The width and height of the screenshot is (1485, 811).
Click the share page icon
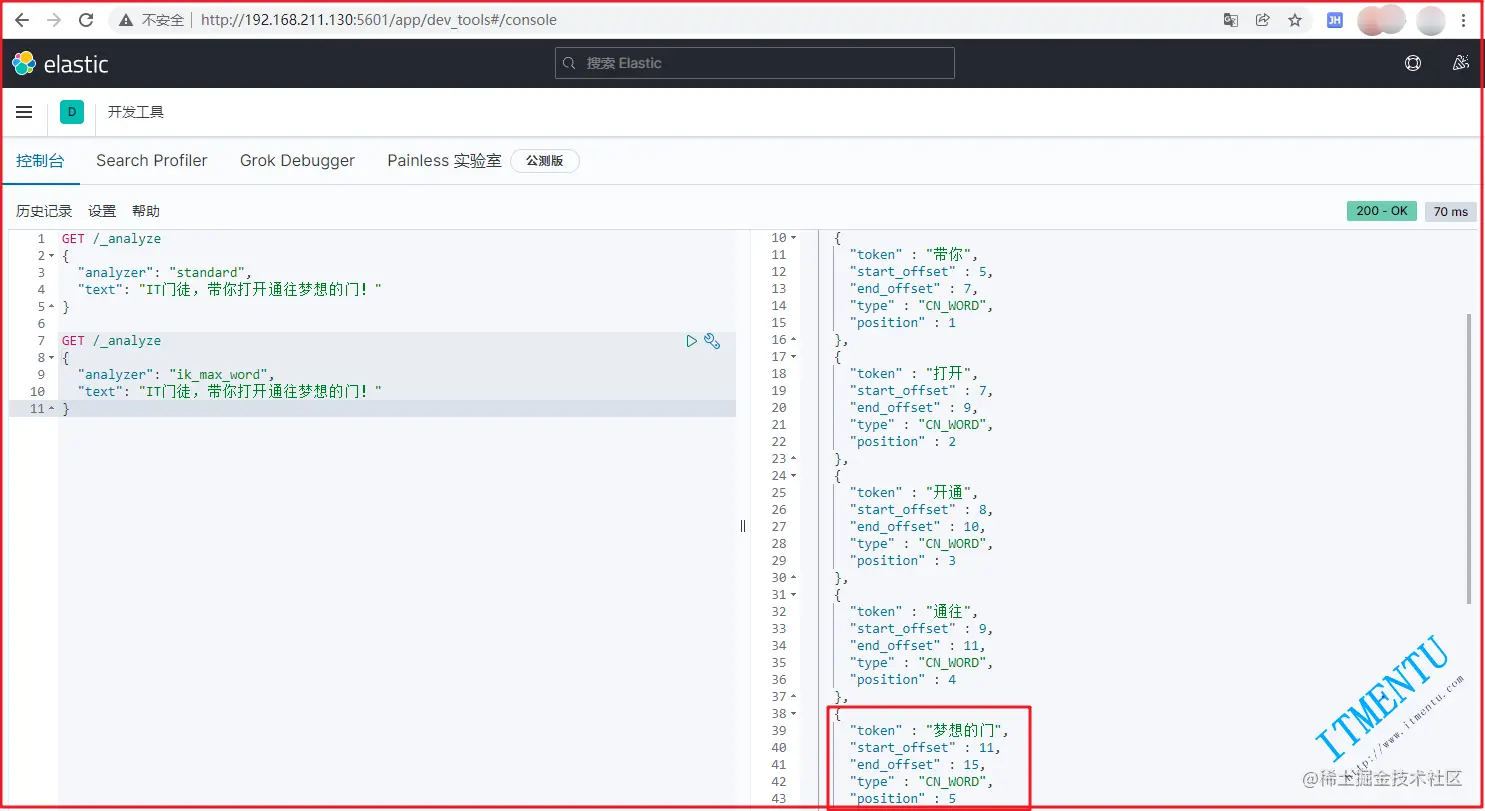pyautogui.click(x=1263, y=20)
